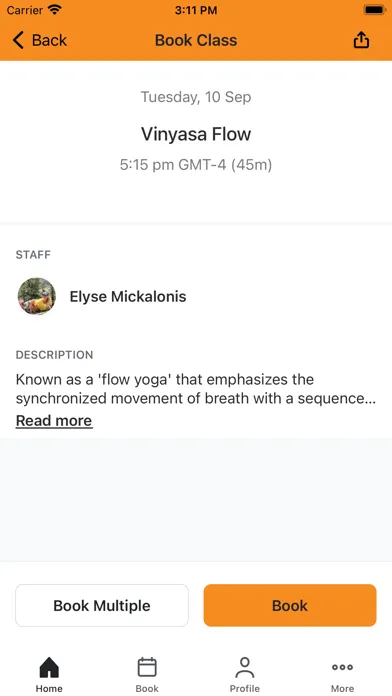
Task: Open the Home tab house icon
Action: click(49, 667)
